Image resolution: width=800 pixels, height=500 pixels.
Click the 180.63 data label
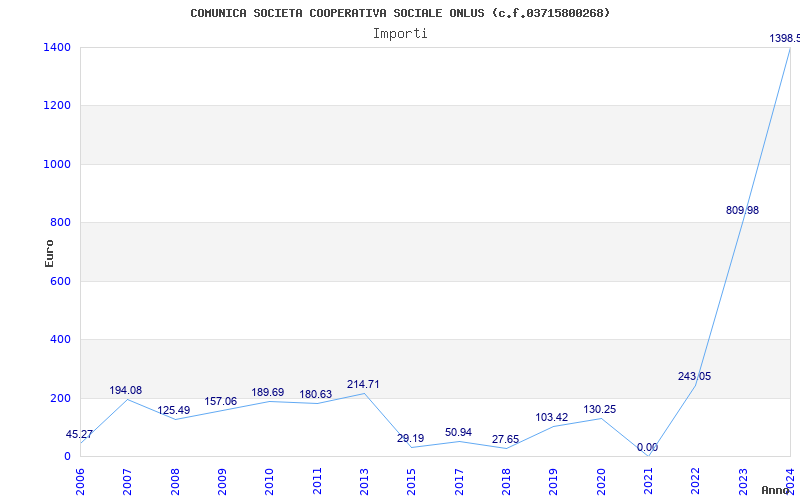(x=315, y=394)
